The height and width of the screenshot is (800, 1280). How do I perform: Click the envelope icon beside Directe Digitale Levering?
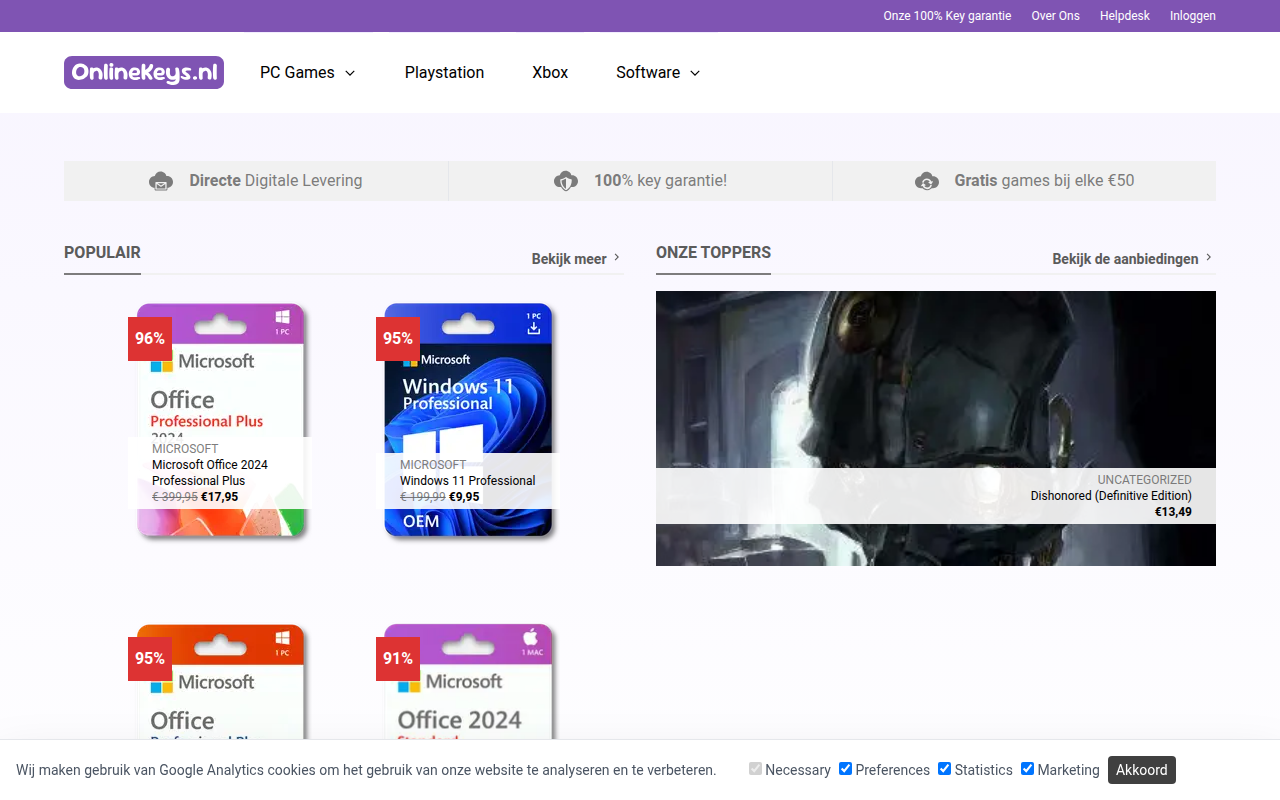click(x=161, y=181)
